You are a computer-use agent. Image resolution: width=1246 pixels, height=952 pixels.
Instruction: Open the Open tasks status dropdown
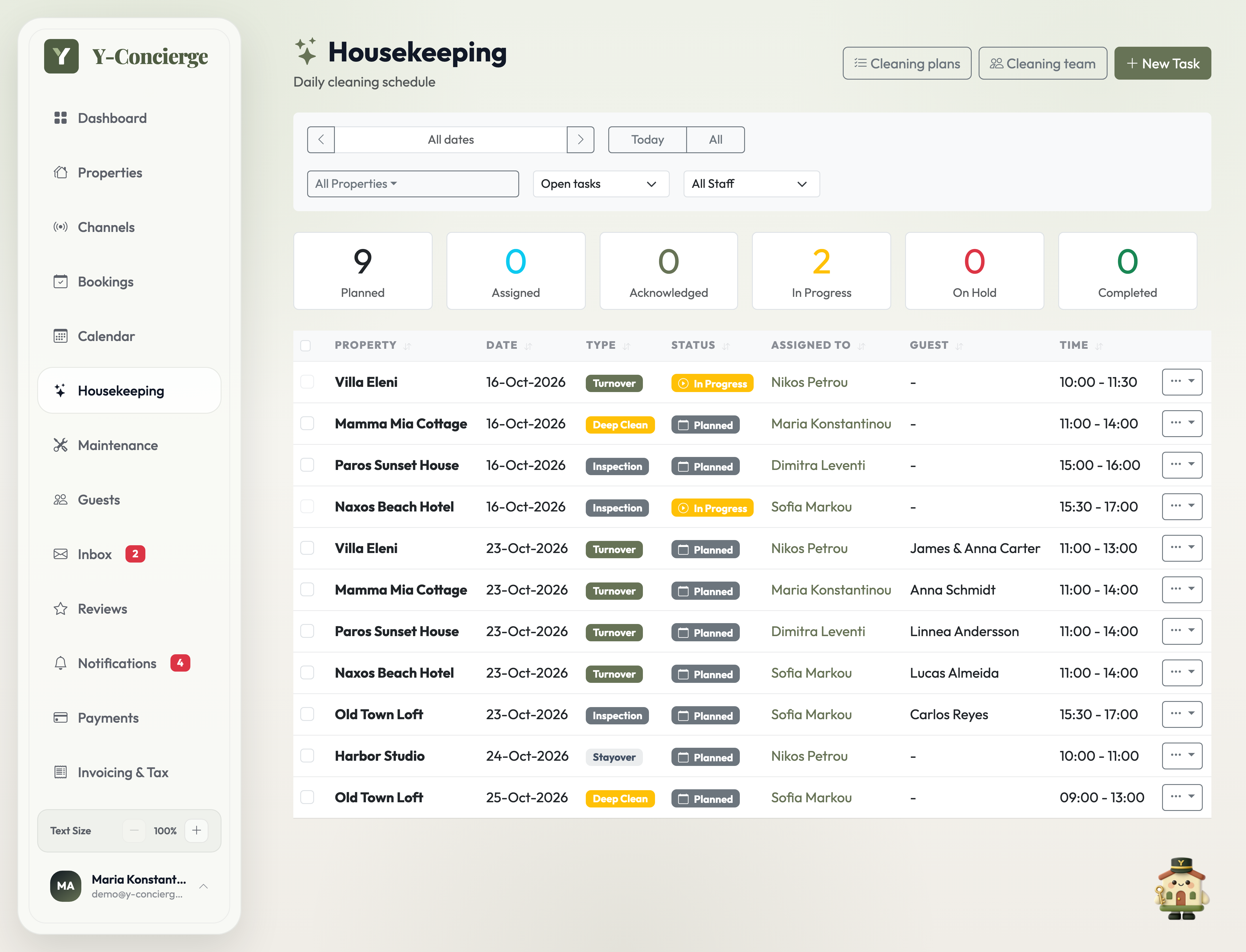[601, 183]
